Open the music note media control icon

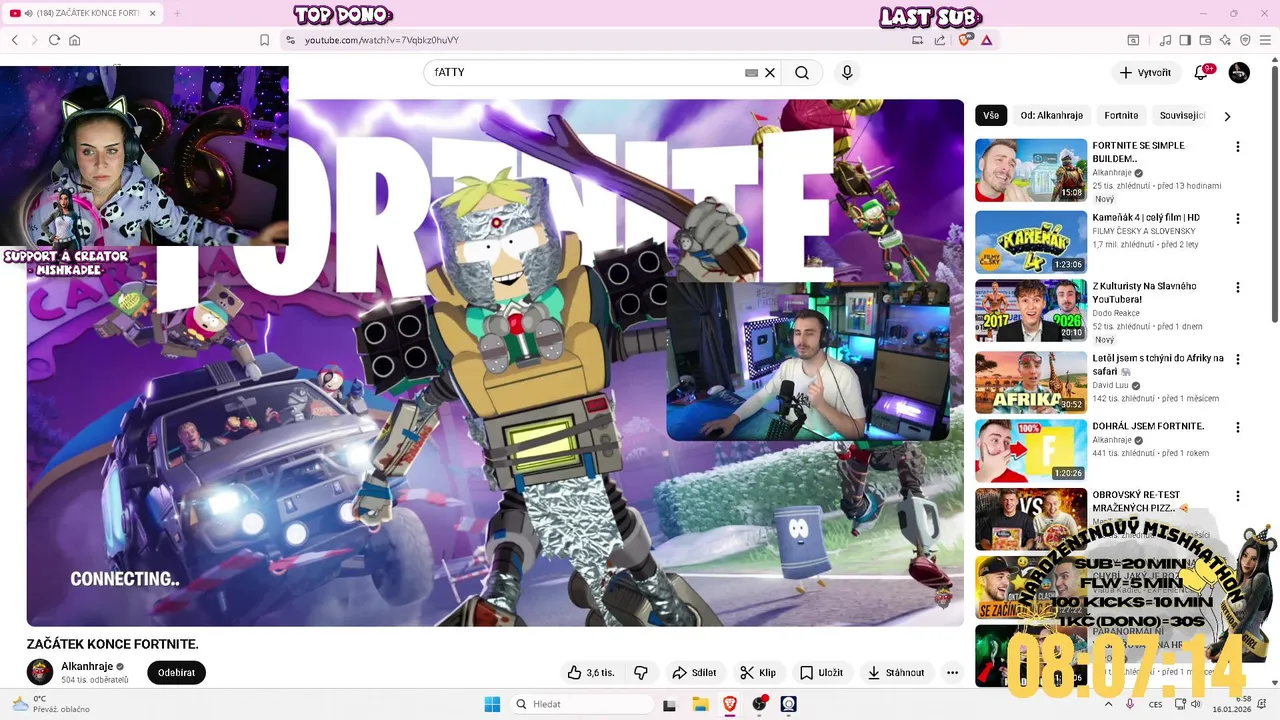pos(1165,40)
